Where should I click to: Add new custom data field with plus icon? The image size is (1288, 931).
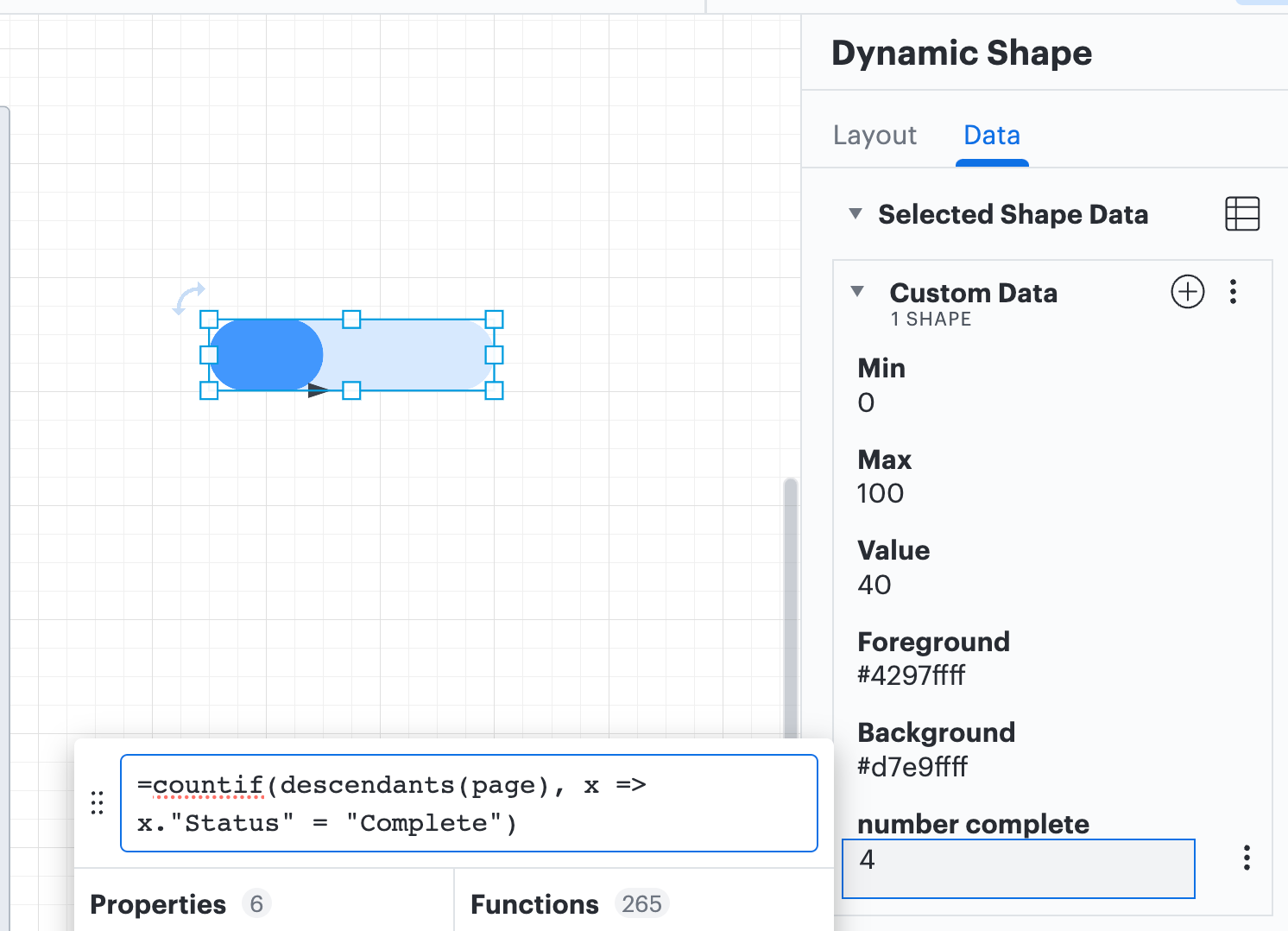coord(1188,292)
